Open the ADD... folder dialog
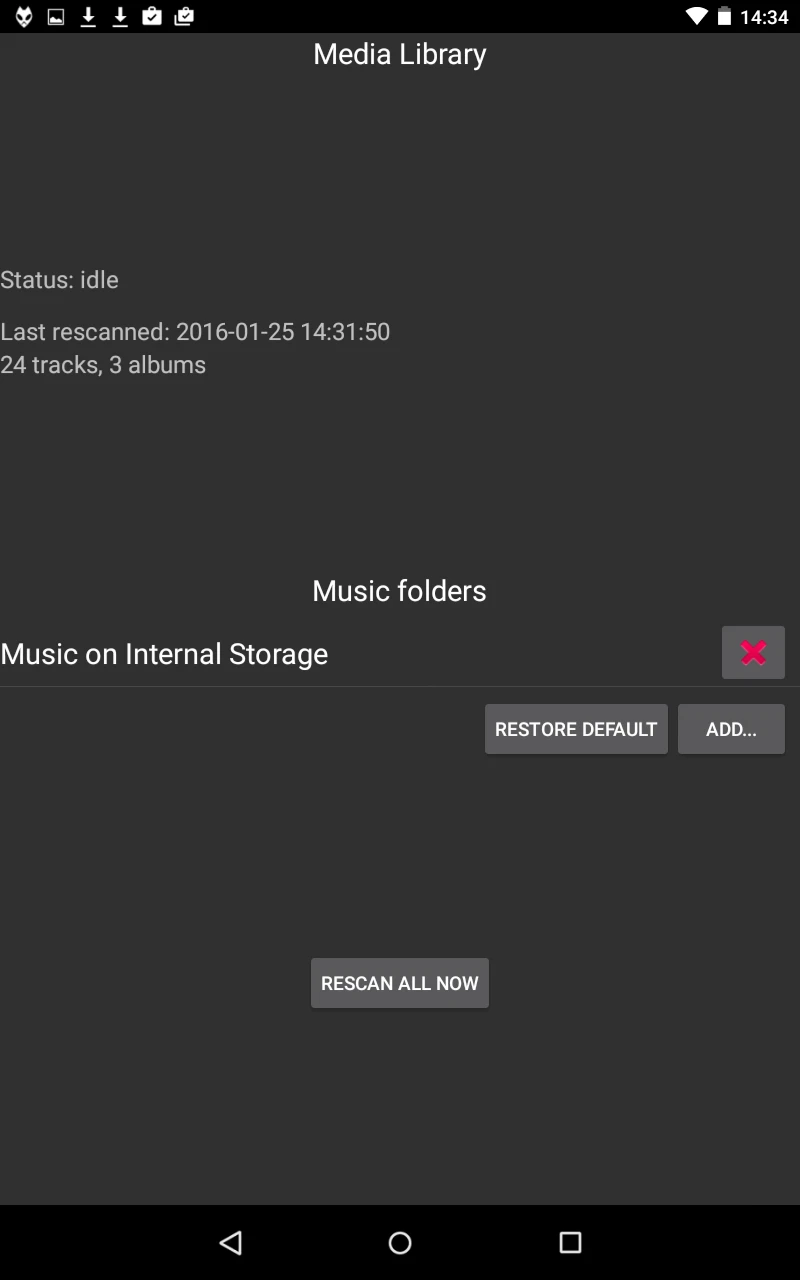 pos(731,729)
